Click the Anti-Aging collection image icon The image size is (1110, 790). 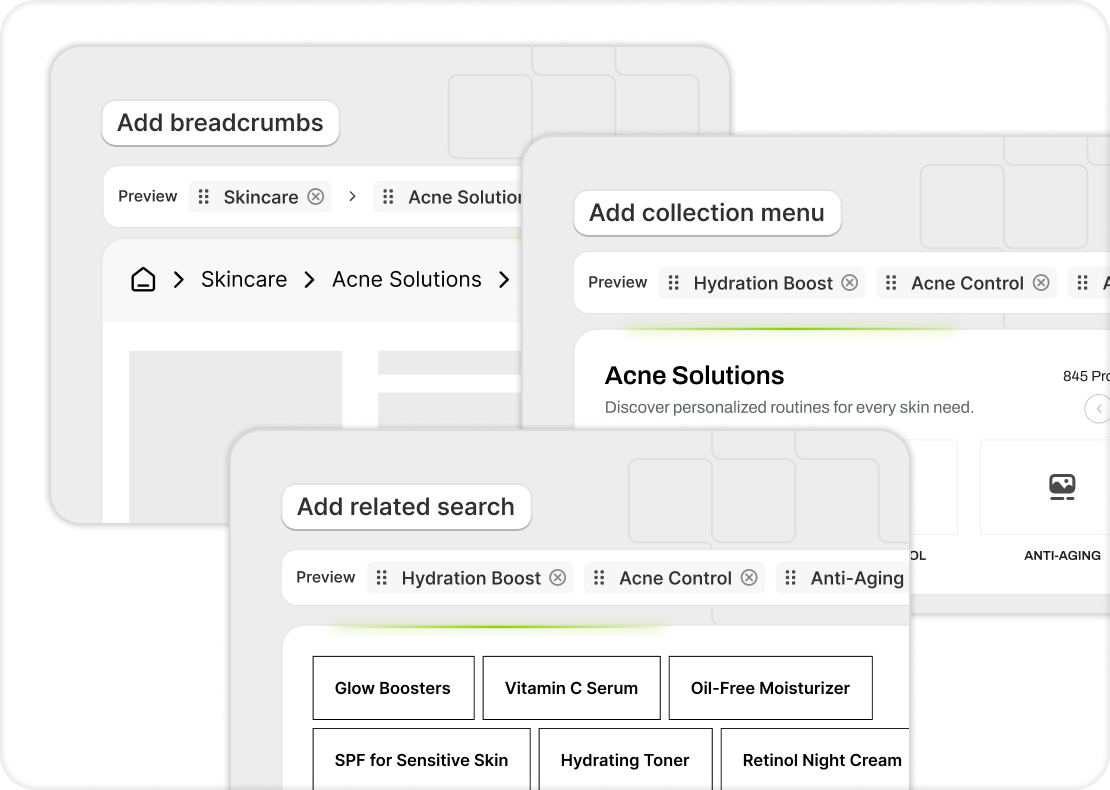[1062, 487]
